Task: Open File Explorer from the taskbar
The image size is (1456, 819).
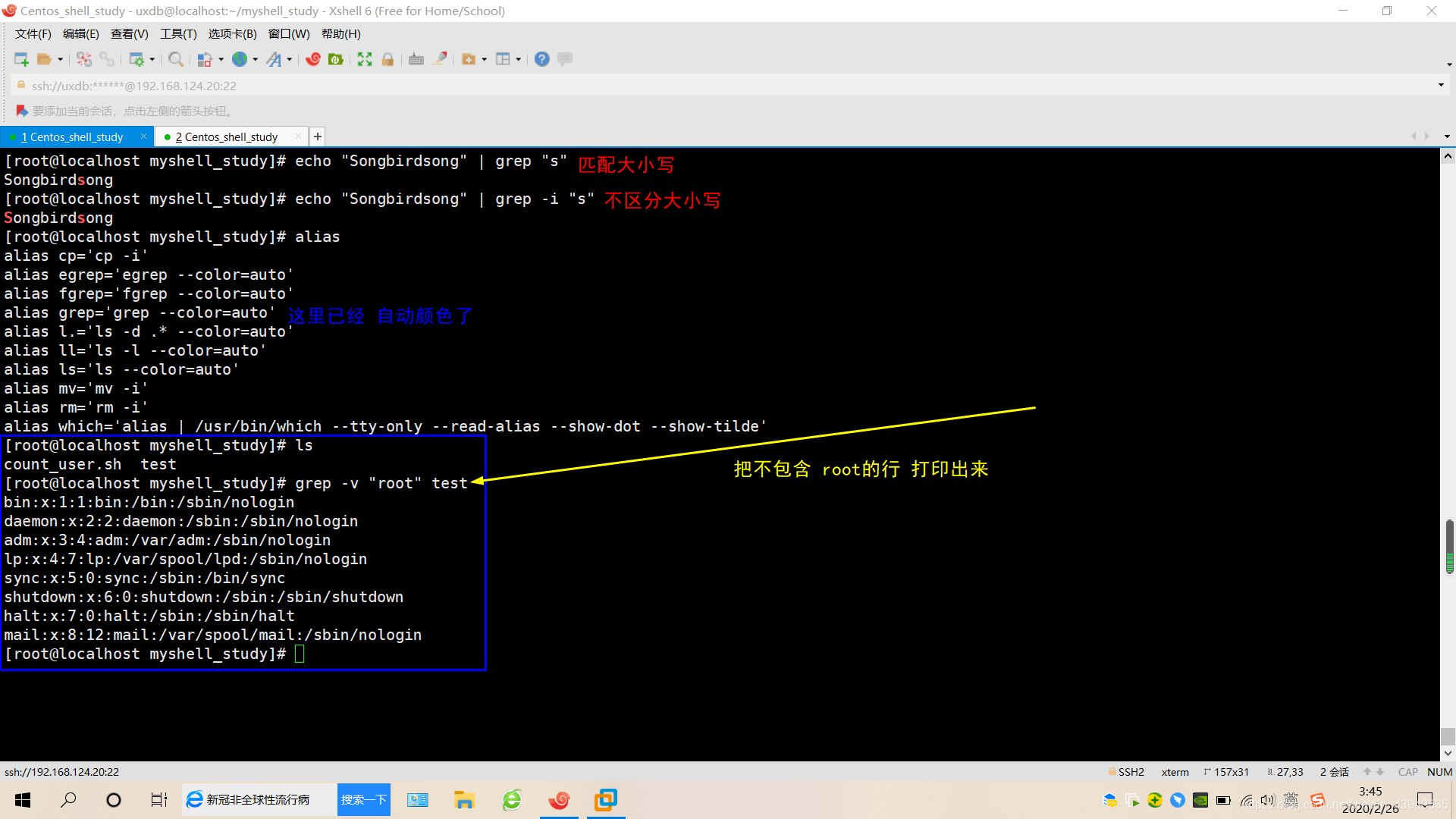Action: [464, 800]
